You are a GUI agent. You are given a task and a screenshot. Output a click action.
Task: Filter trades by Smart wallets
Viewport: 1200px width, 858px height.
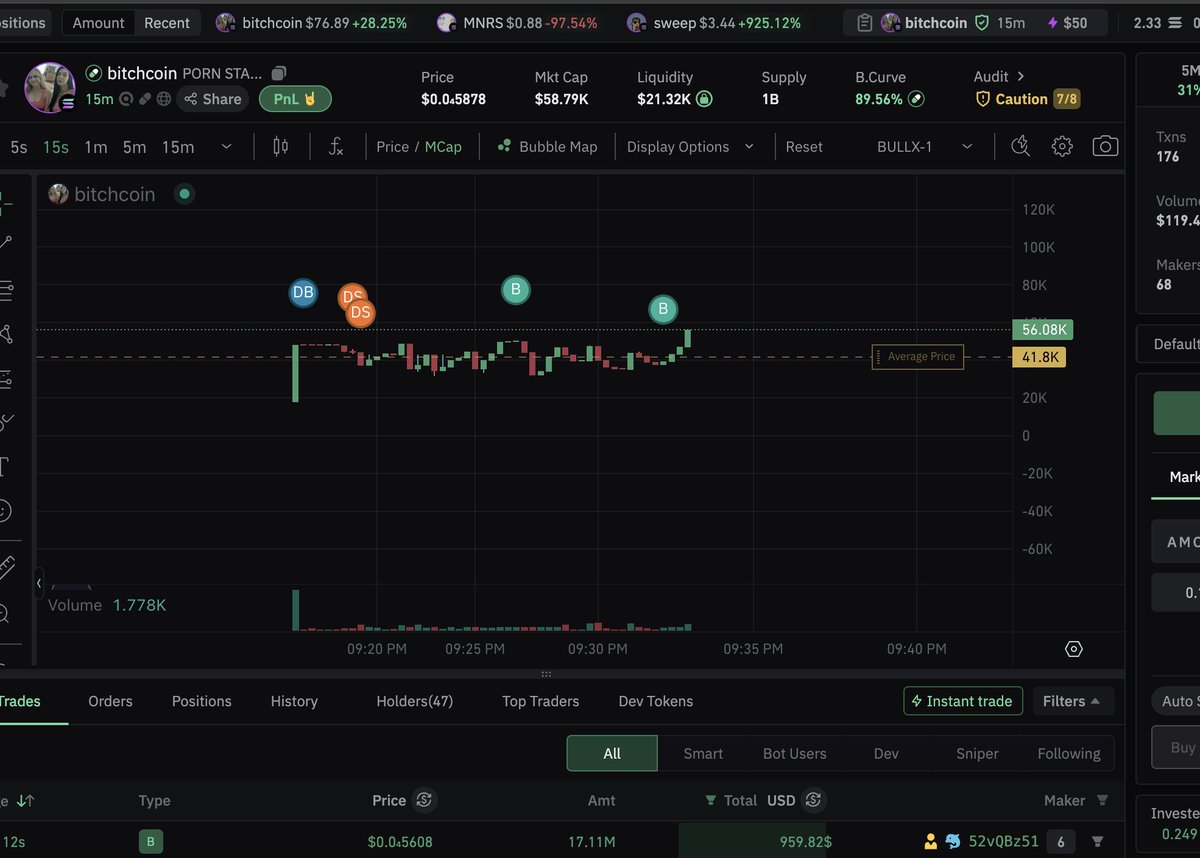point(703,753)
